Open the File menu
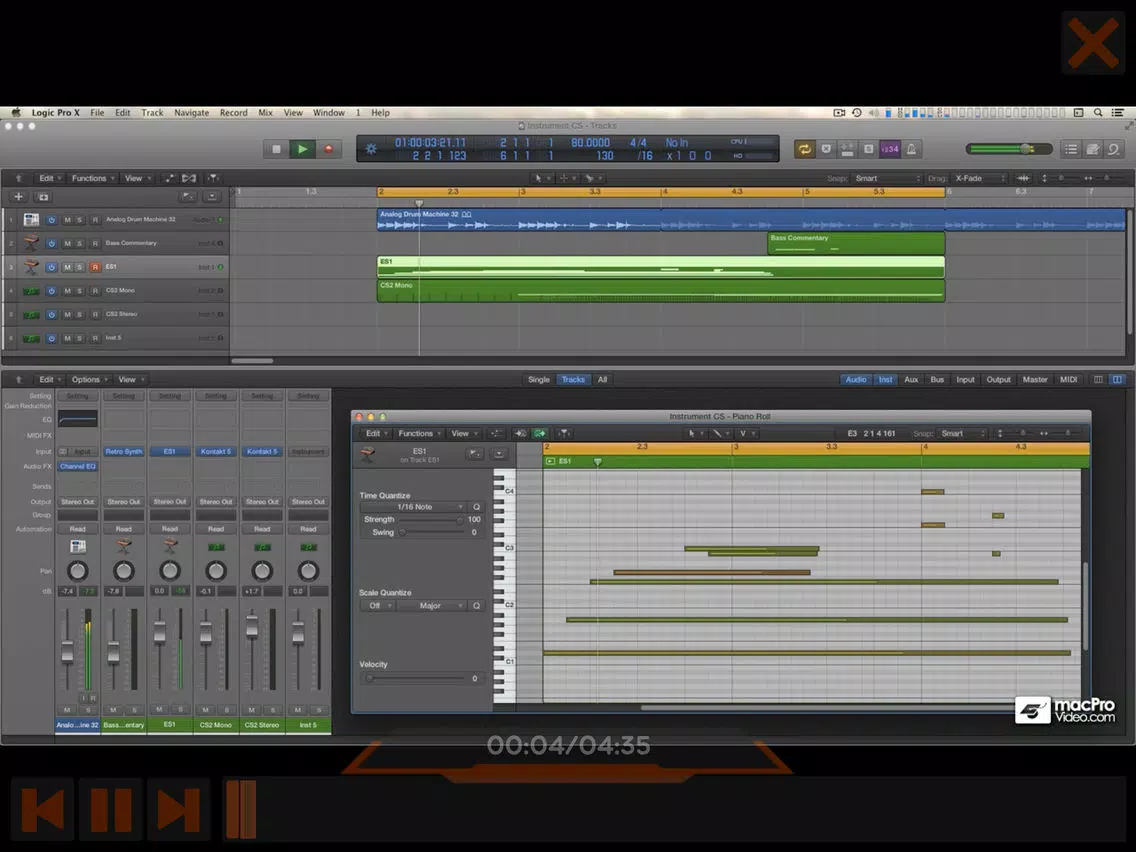The height and width of the screenshot is (852, 1136). [x=97, y=113]
